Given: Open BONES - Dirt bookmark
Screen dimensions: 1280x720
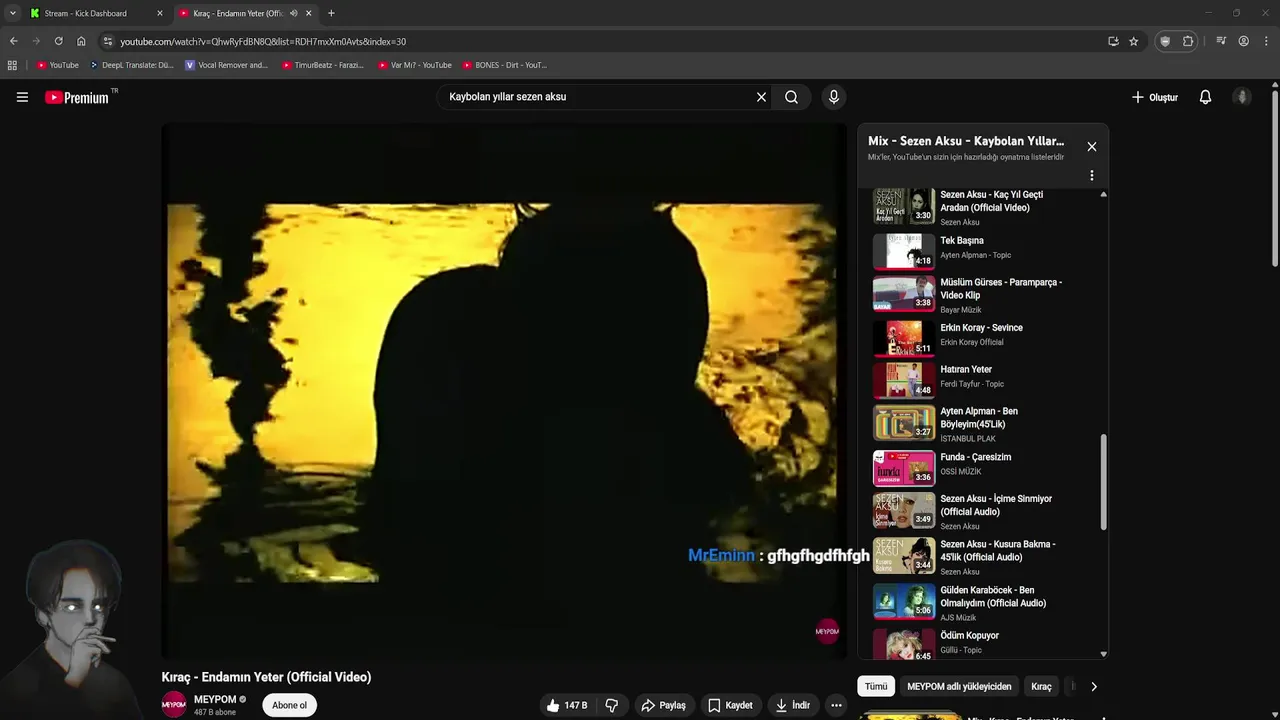Looking at the screenshot, I should pyautogui.click(x=505, y=65).
